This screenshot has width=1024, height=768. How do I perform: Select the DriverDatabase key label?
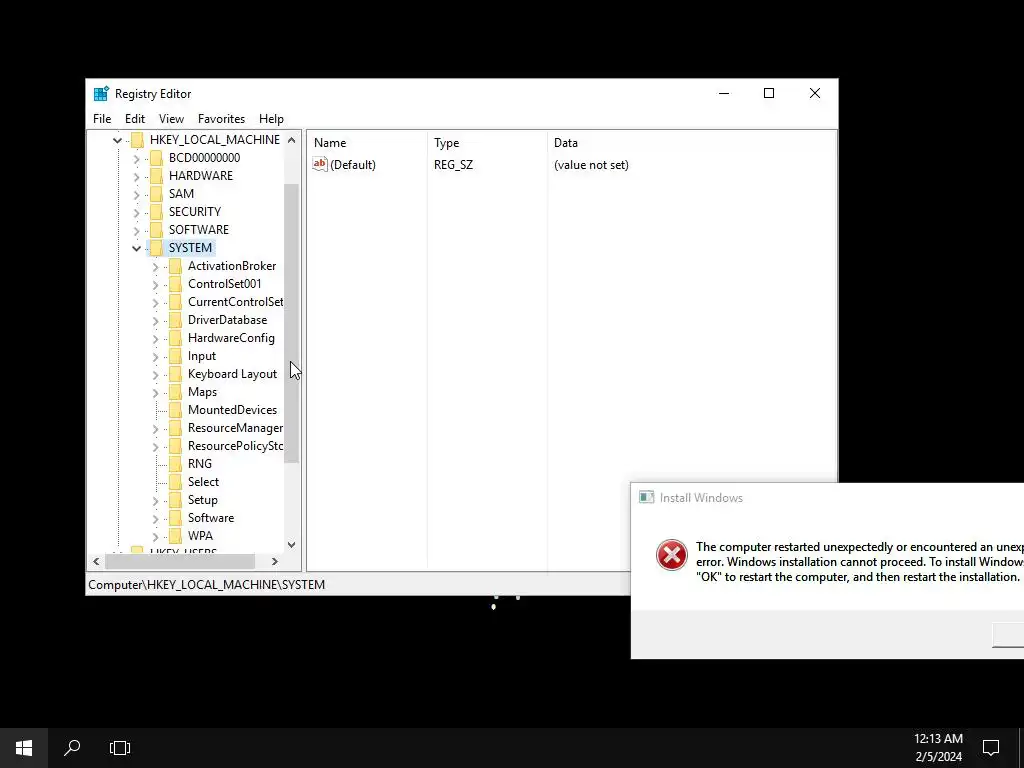click(227, 320)
